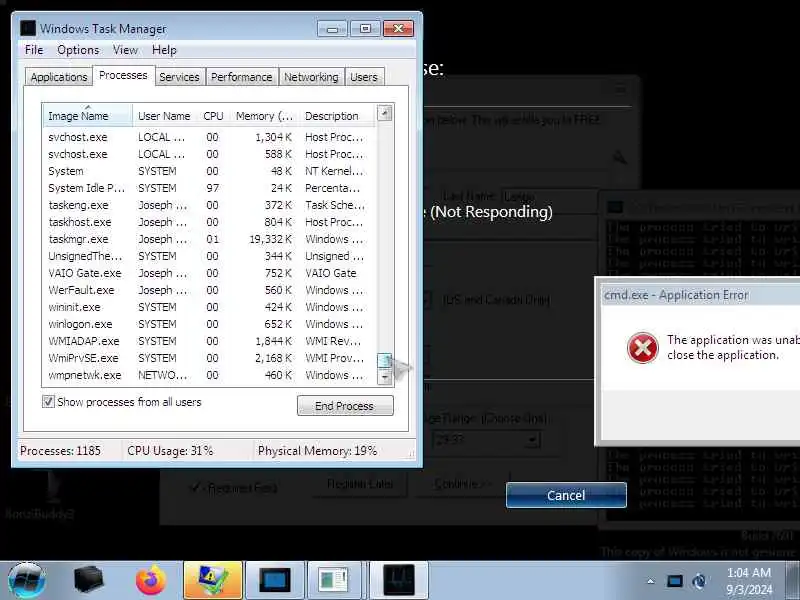Click the CPU Usage: 31% status bar entry

pos(170,451)
